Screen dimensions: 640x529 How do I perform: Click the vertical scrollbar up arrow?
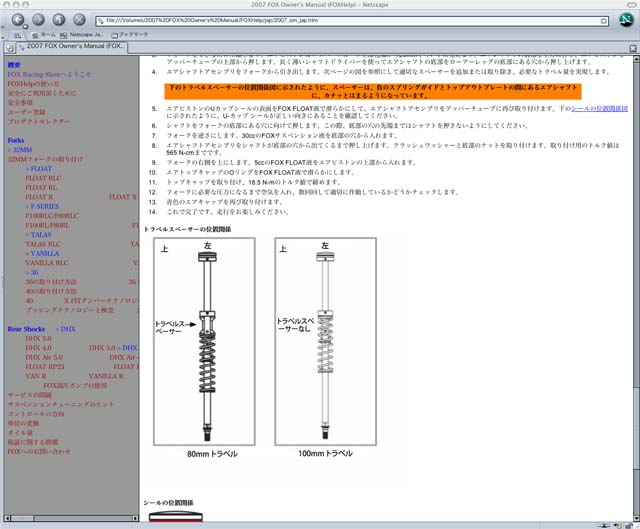636,59
